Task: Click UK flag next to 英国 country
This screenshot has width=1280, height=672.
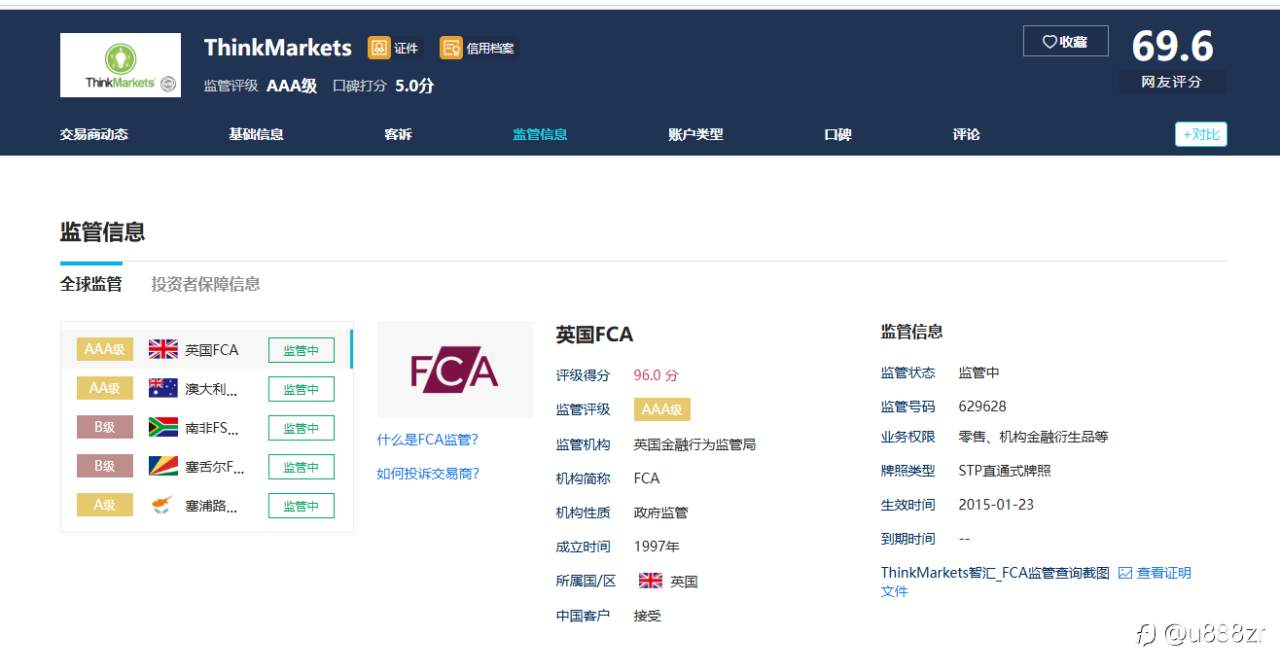Action: pos(650,580)
